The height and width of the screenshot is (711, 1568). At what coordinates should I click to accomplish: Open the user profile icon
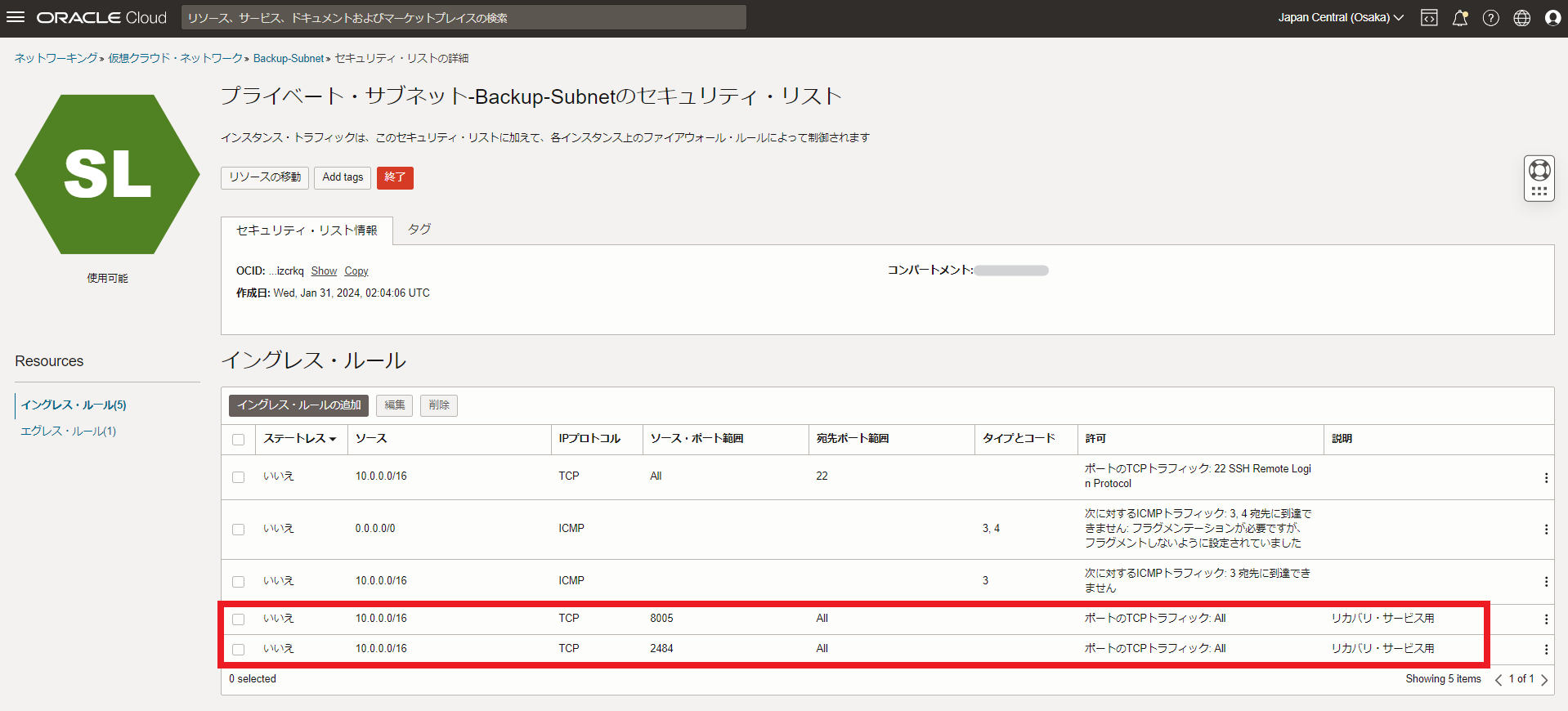1552,18
